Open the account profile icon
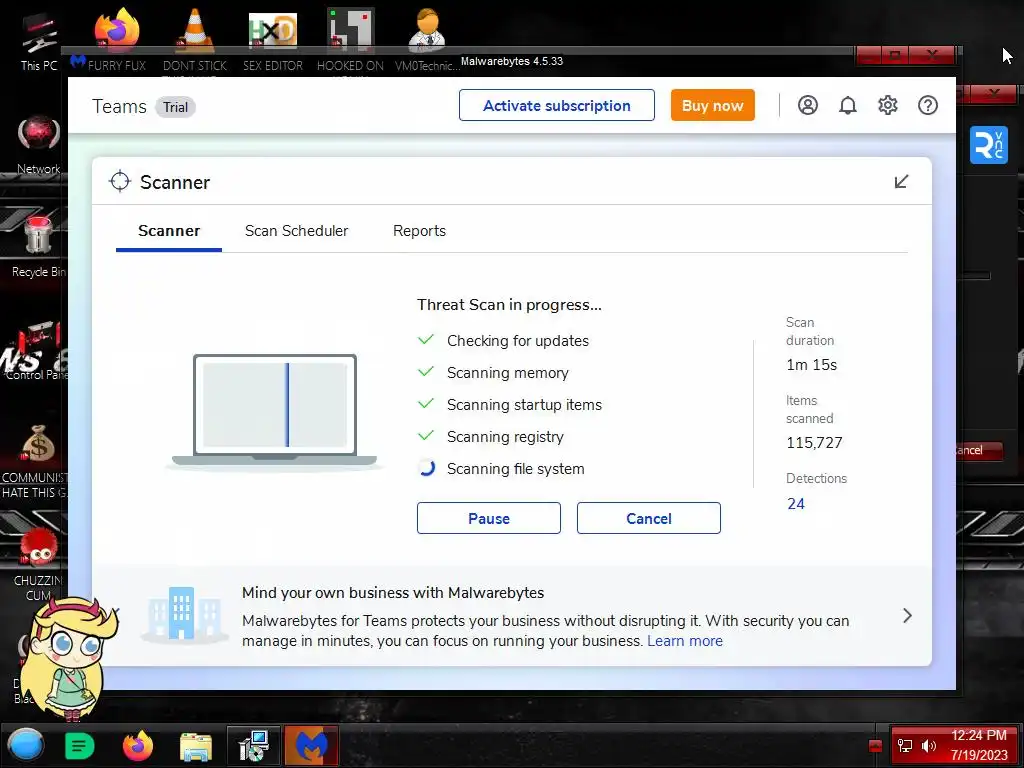The height and width of the screenshot is (768, 1024). [807, 105]
